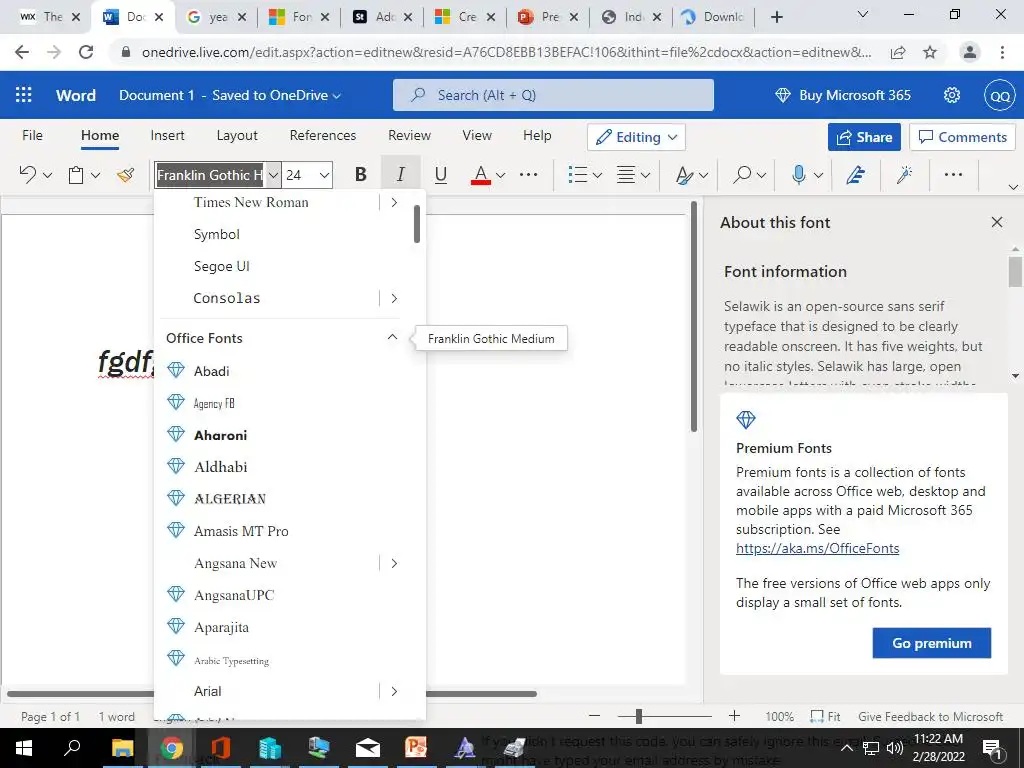
Task: Open more ribbon options at right
Action: click(953, 174)
